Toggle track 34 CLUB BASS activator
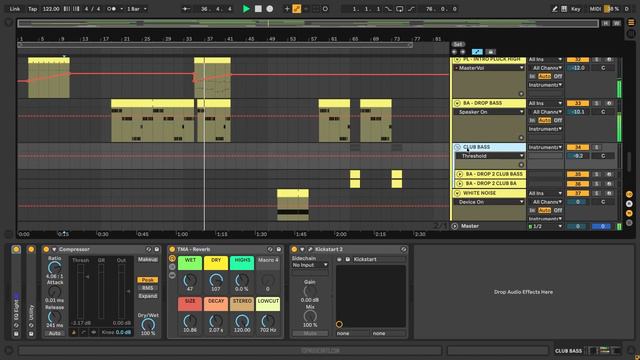The height and width of the screenshot is (360, 640). point(578,147)
